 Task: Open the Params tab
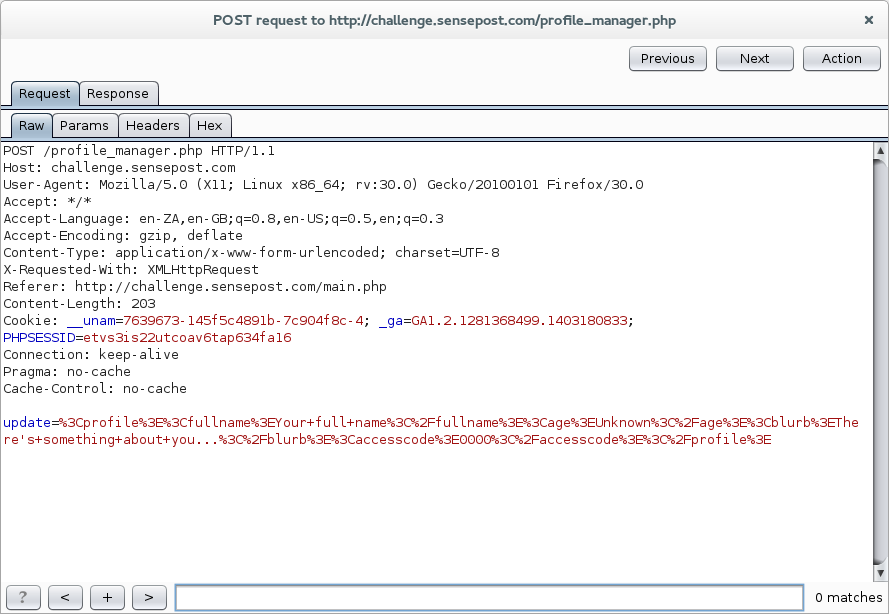click(84, 126)
